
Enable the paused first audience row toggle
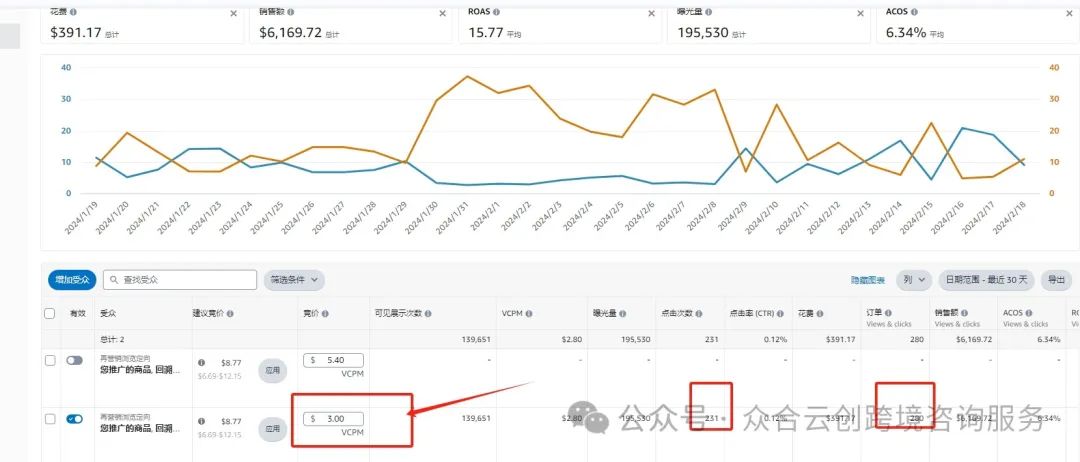(x=74, y=360)
